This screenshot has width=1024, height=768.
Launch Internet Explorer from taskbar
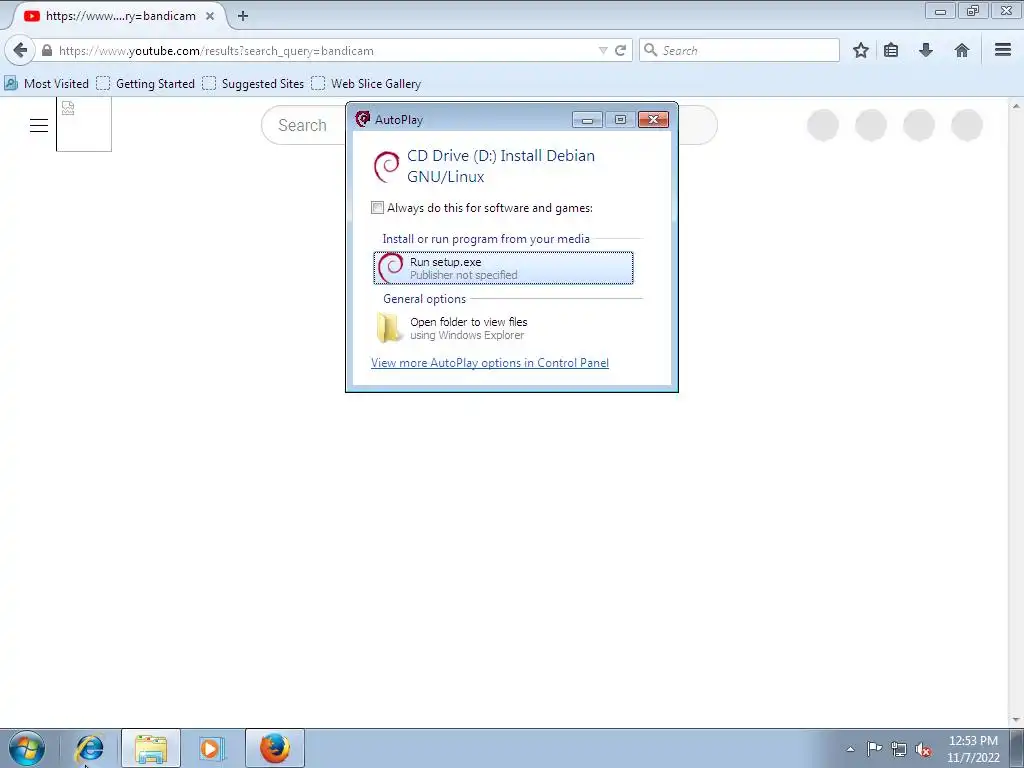89,748
